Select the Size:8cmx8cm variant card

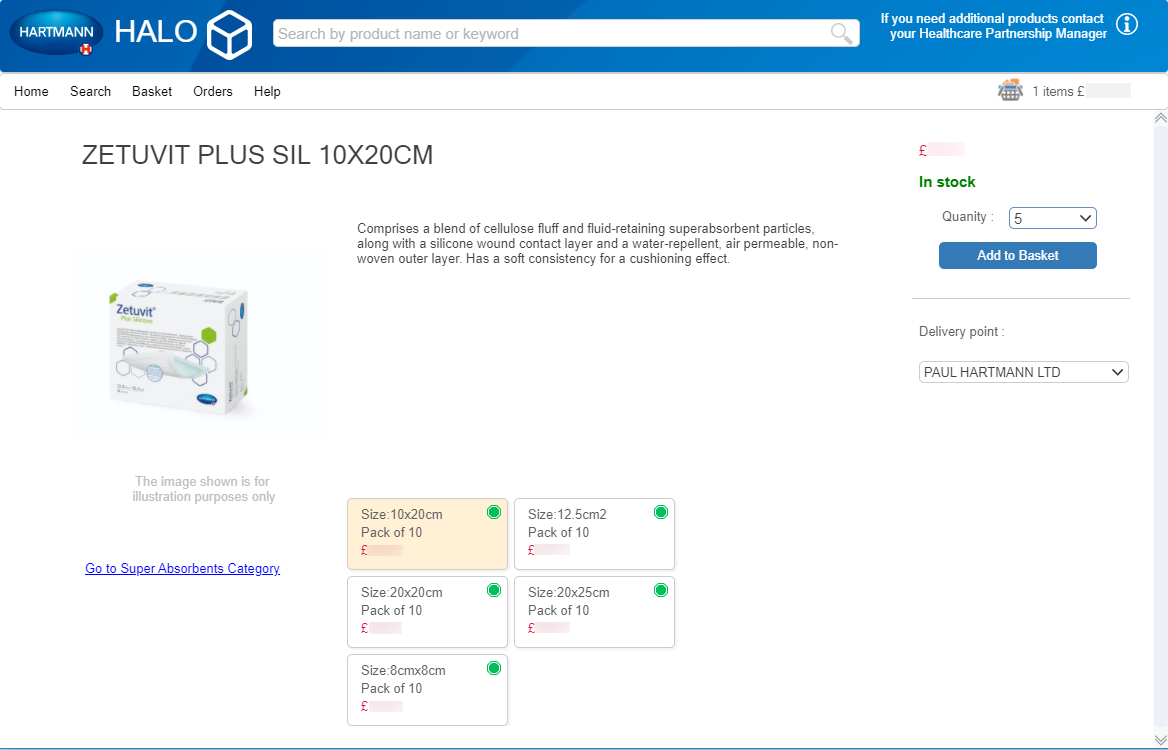pyautogui.click(x=428, y=690)
